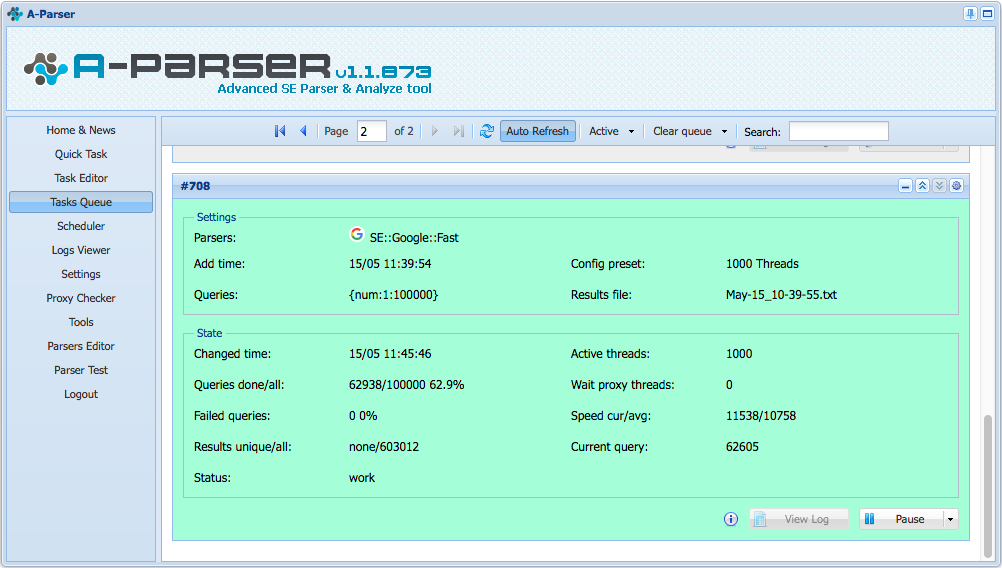The image size is (1002, 568).
Task: Click the Search input field
Action: point(838,131)
